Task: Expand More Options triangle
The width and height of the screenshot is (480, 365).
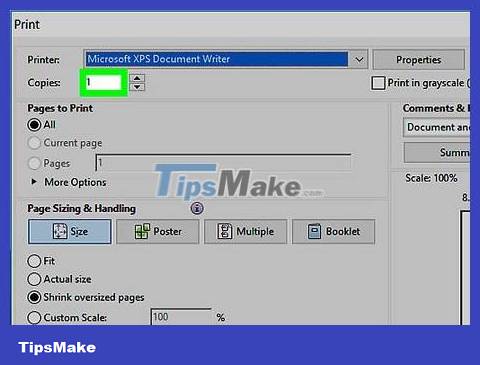Action: [x=34, y=182]
